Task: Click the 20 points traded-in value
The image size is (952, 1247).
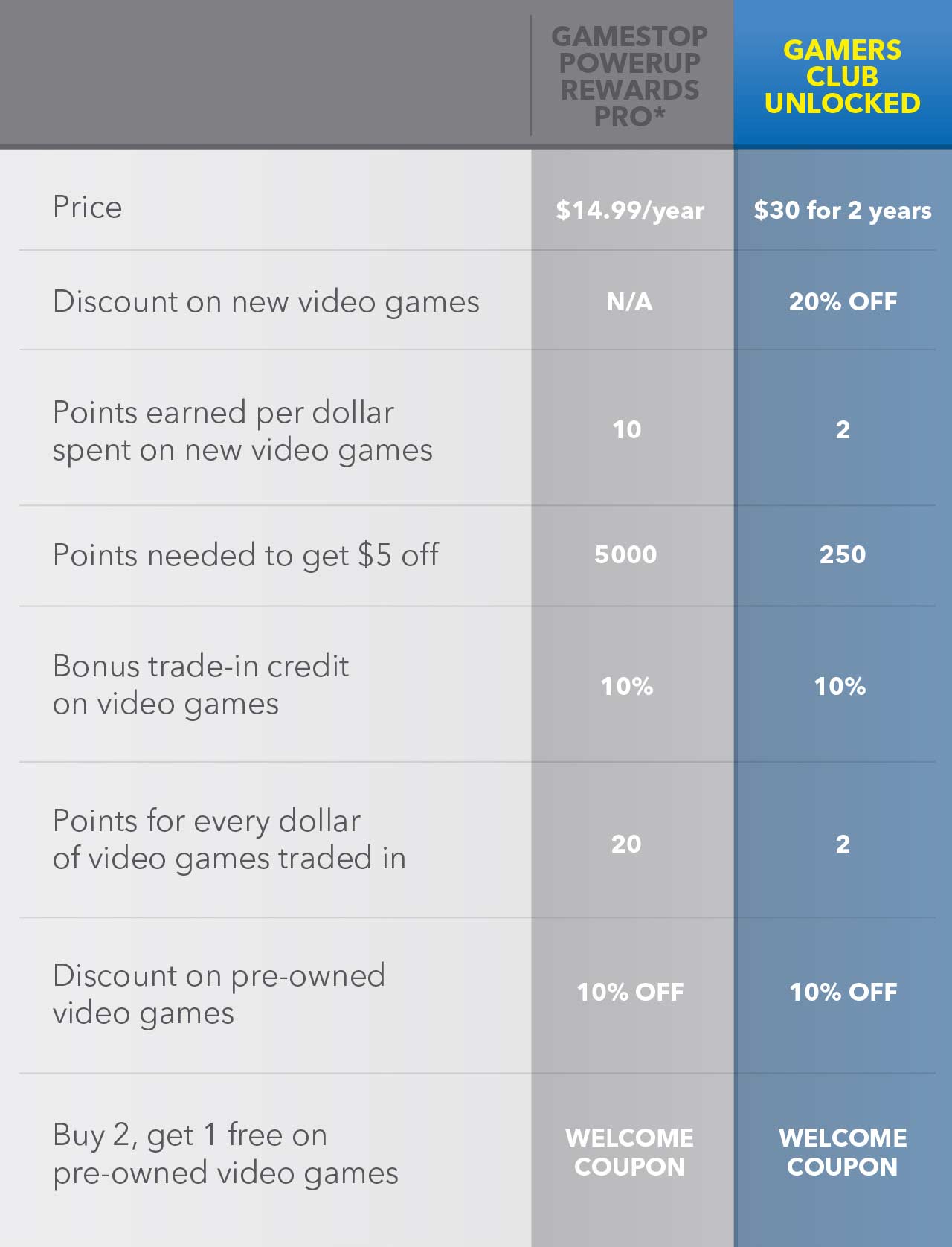Action: 626,844
